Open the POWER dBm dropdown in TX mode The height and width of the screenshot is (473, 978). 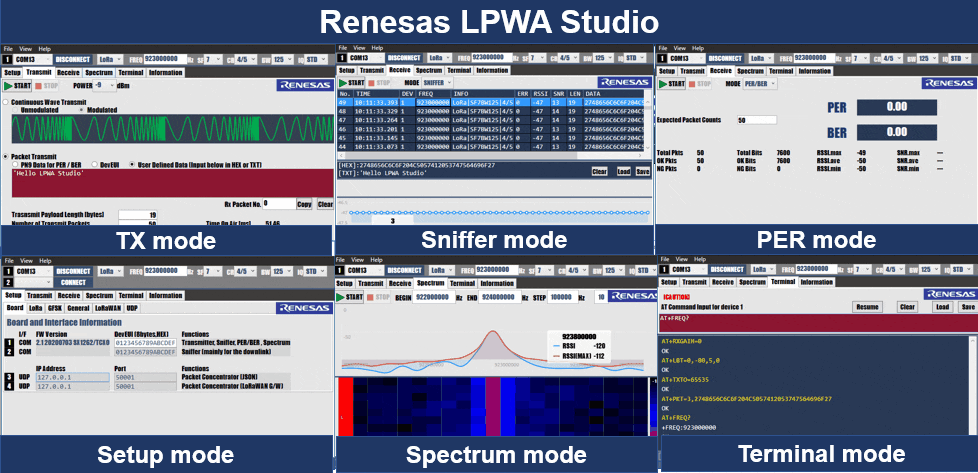pyautogui.click(x=104, y=85)
